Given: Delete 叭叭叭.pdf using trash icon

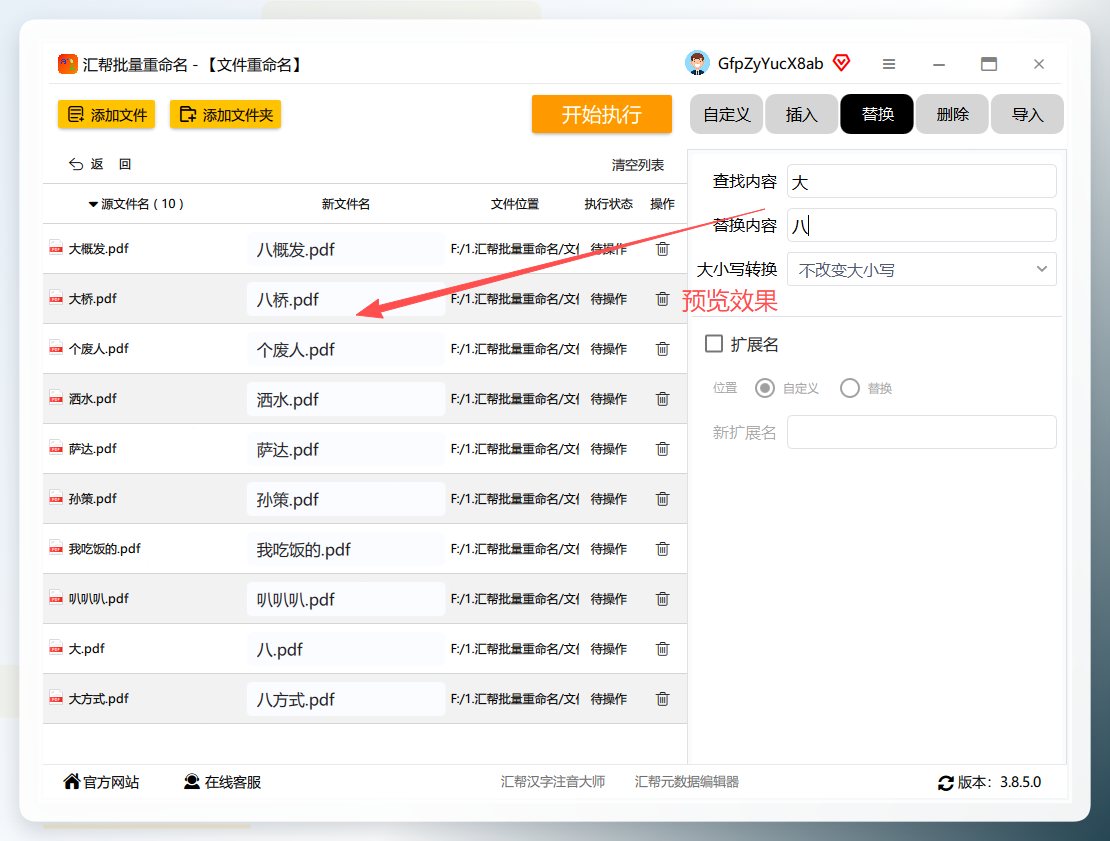Looking at the screenshot, I should tap(663, 599).
